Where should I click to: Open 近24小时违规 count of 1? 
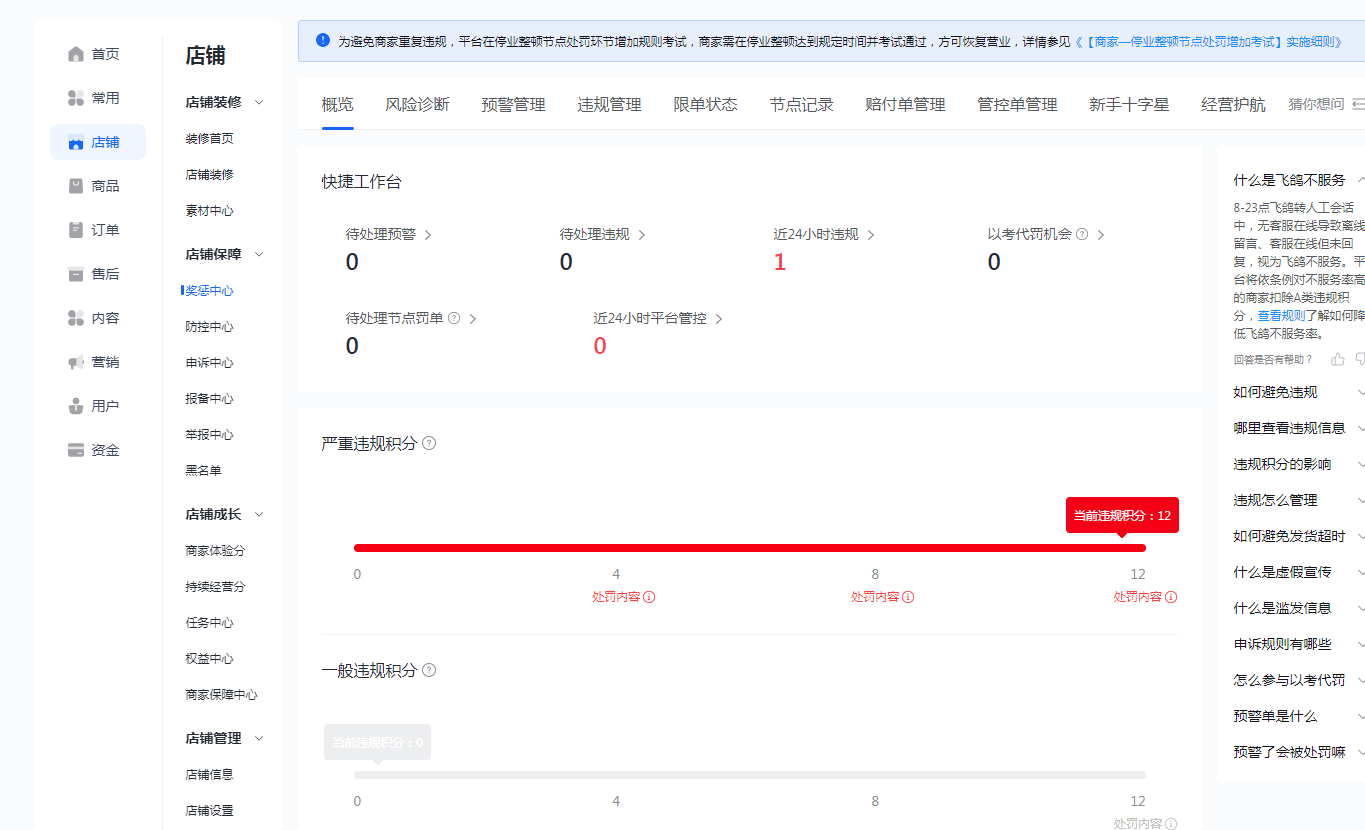click(x=780, y=262)
